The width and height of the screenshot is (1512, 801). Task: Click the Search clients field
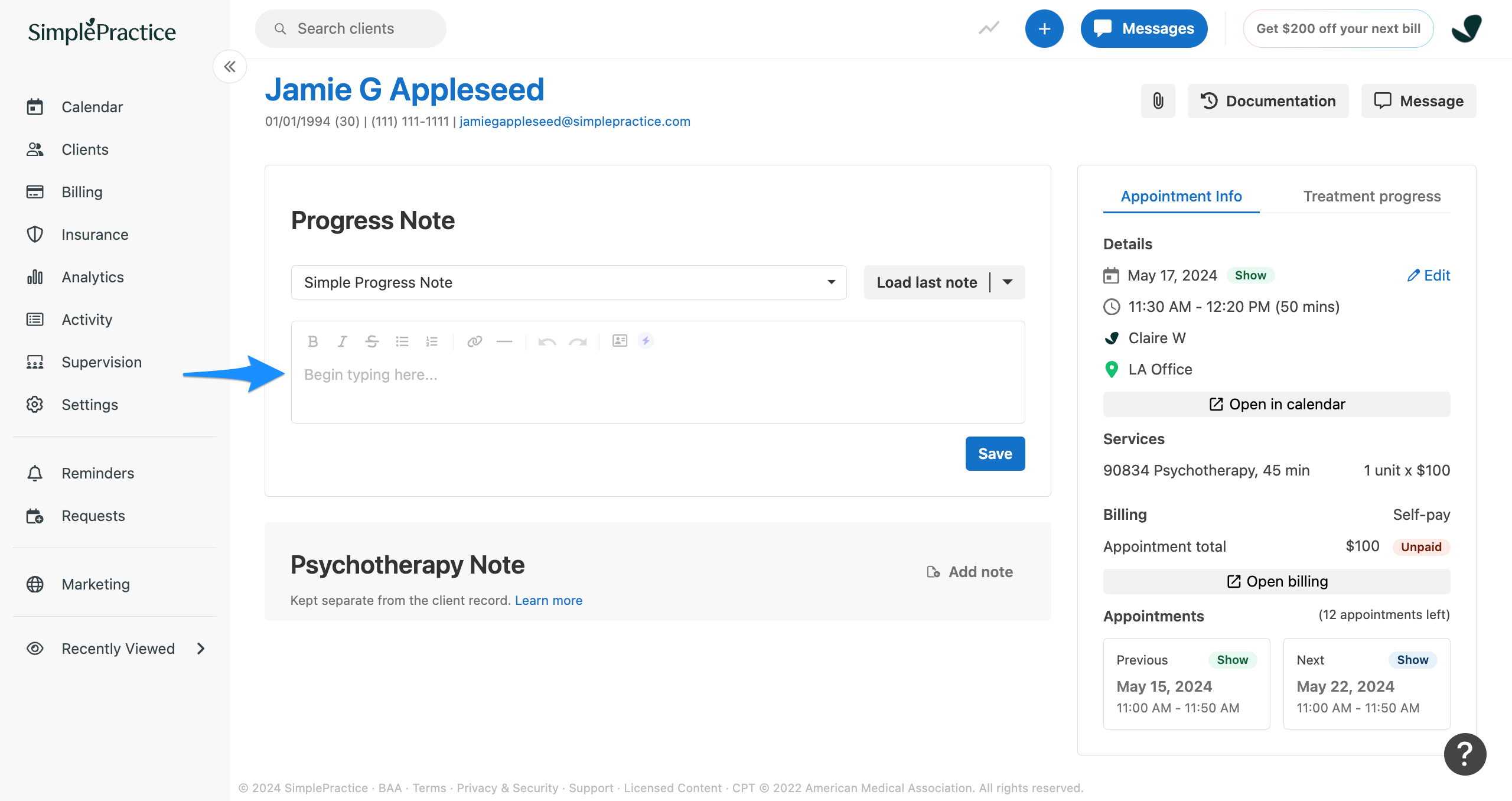pyautogui.click(x=351, y=28)
